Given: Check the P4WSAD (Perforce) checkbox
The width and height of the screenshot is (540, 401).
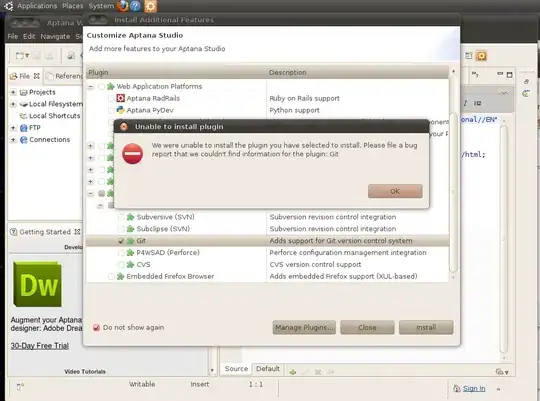Looking at the screenshot, I should pyautogui.click(x=121, y=253).
